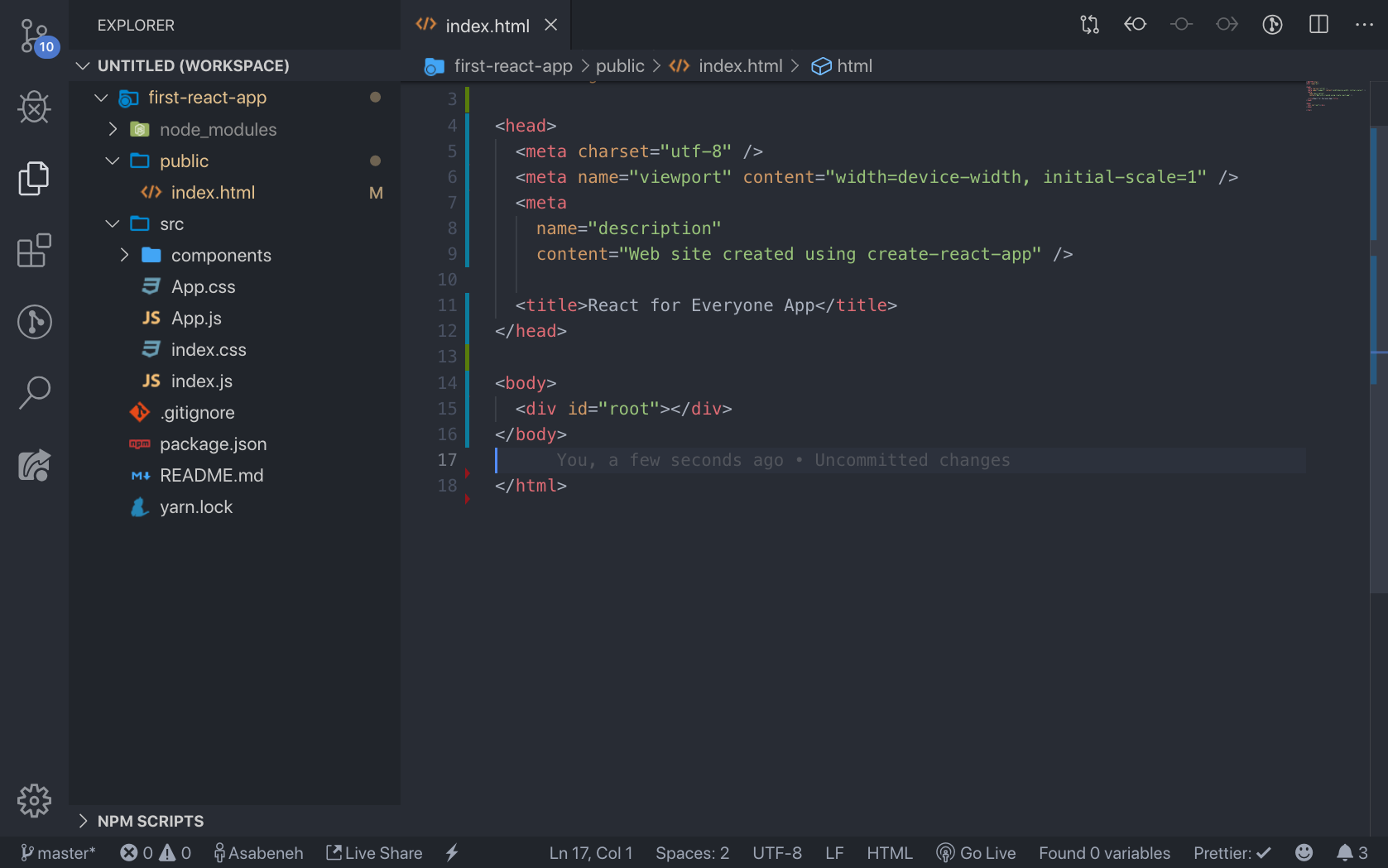Click the master* branch in status bar
The width and height of the screenshot is (1388, 868).
(x=58, y=853)
